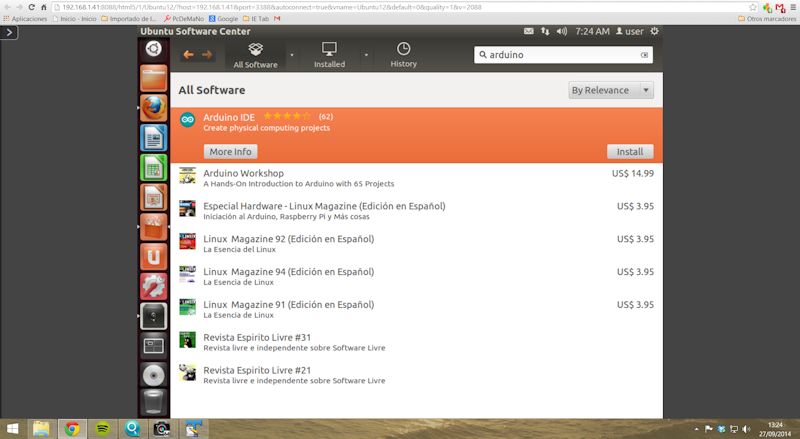The height and width of the screenshot is (439, 800).
Task: Open the Otros marcadores bookmarks folder
Action: (x=767, y=18)
